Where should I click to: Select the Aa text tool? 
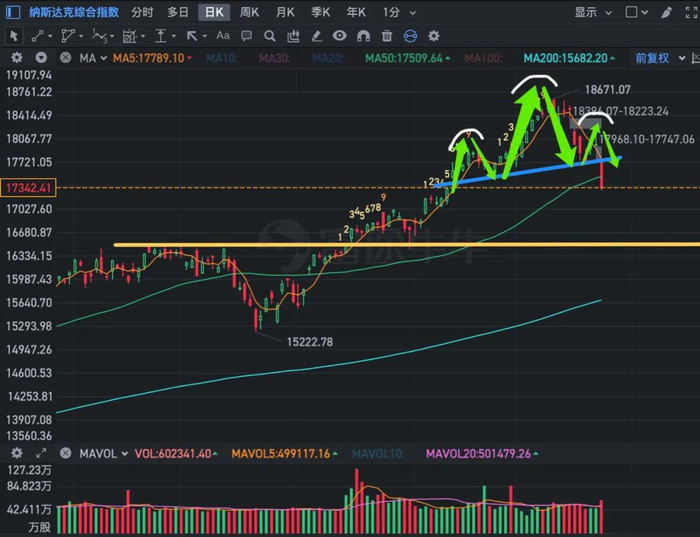(x=223, y=35)
